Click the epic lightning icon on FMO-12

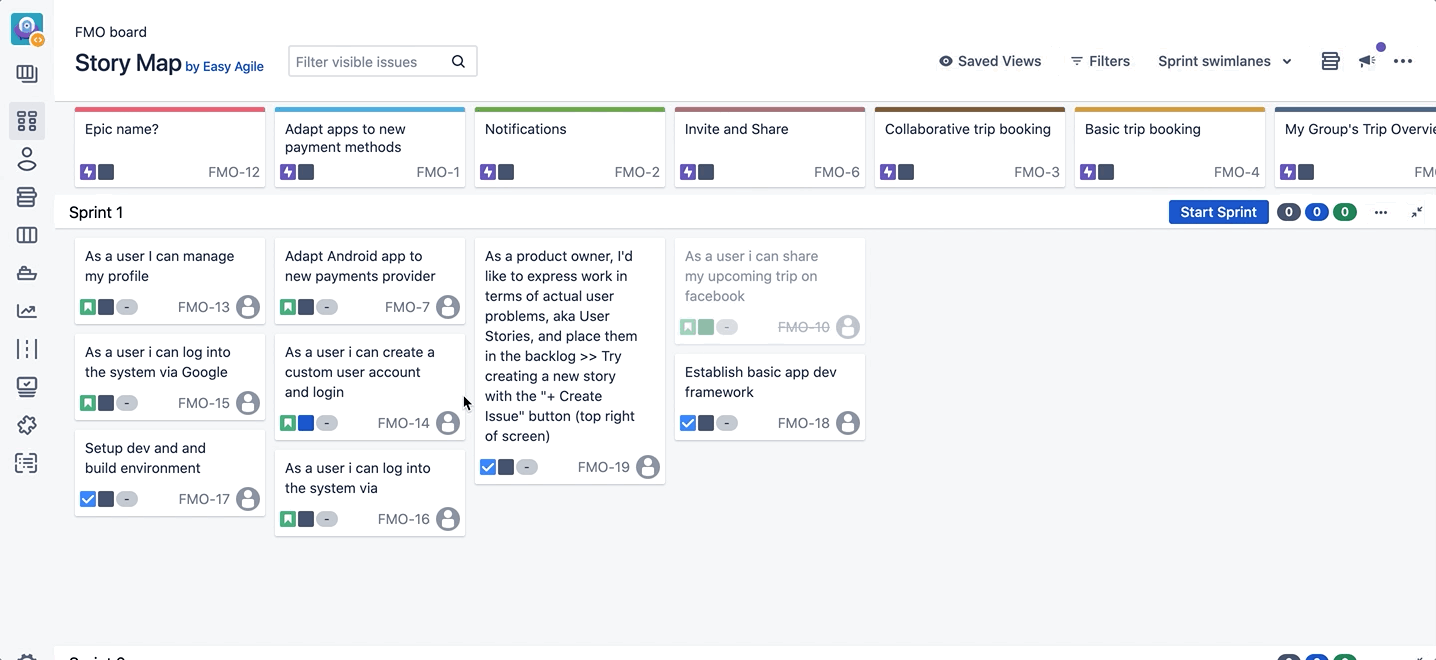point(88,172)
